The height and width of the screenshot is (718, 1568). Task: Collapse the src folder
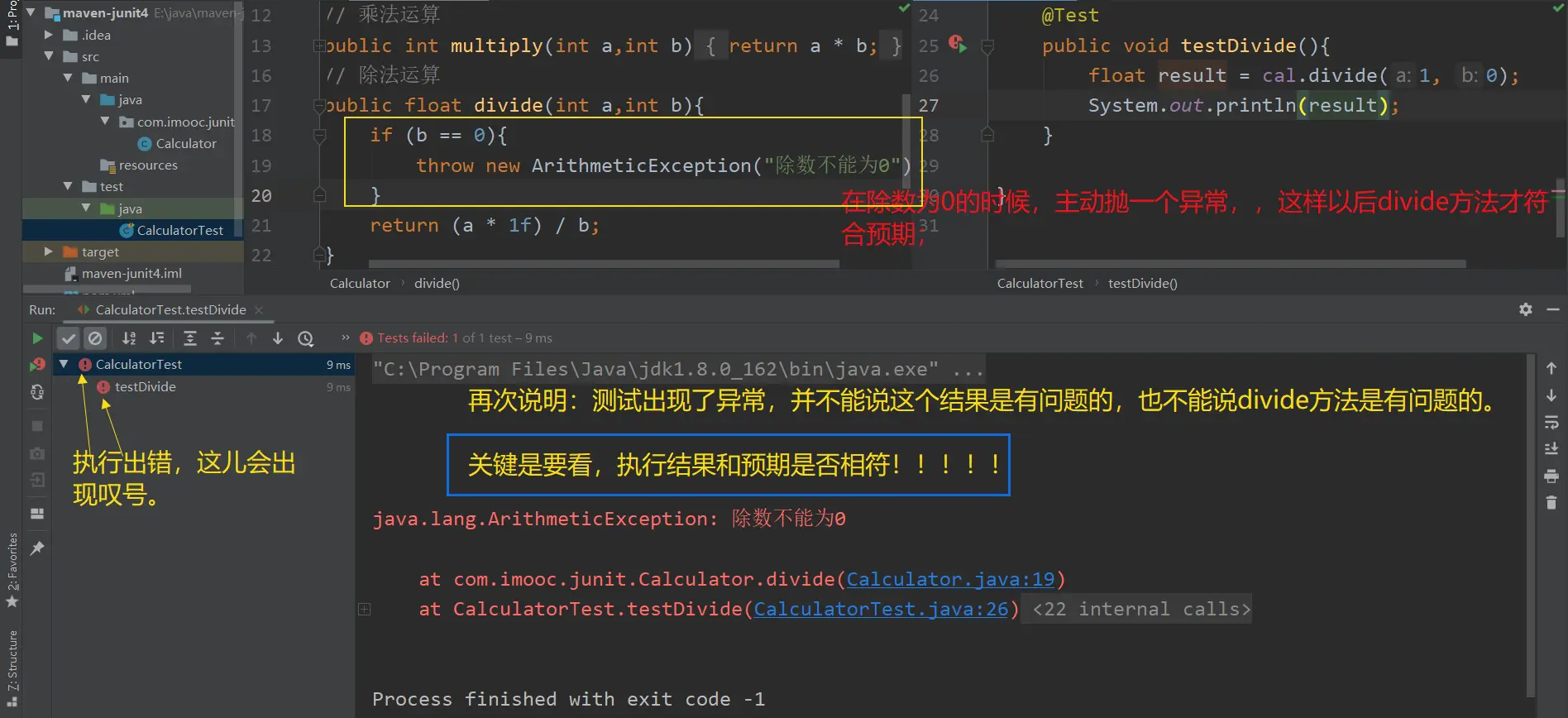click(x=49, y=56)
